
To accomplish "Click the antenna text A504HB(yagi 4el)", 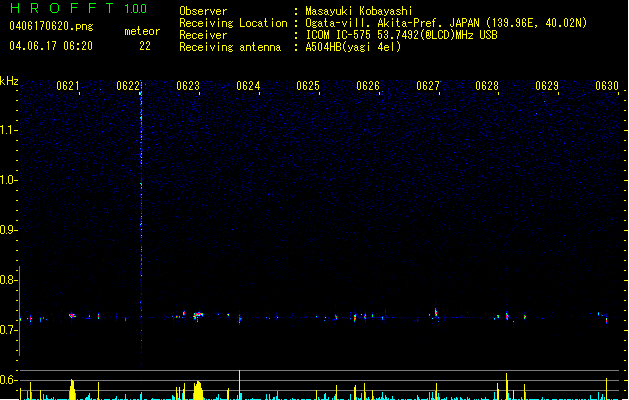I will click(353, 47).
